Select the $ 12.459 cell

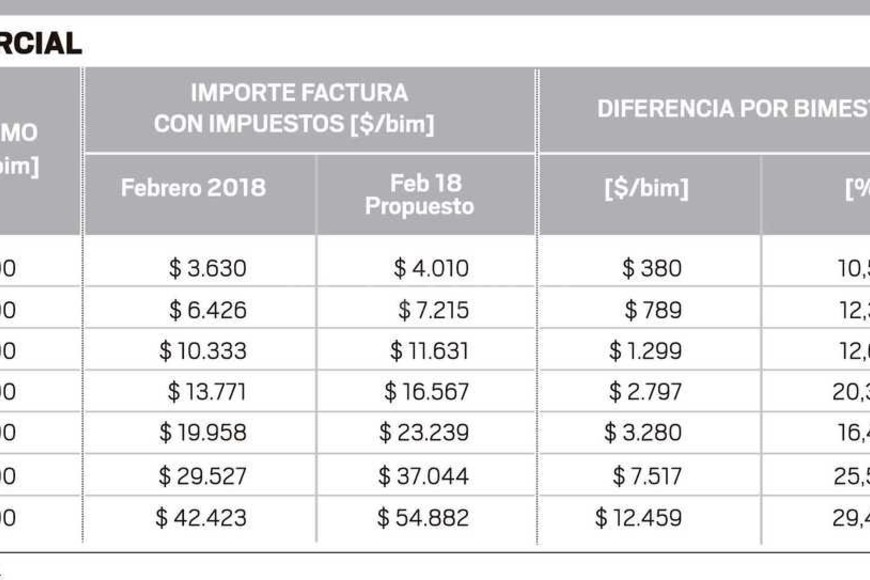click(x=638, y=518)
